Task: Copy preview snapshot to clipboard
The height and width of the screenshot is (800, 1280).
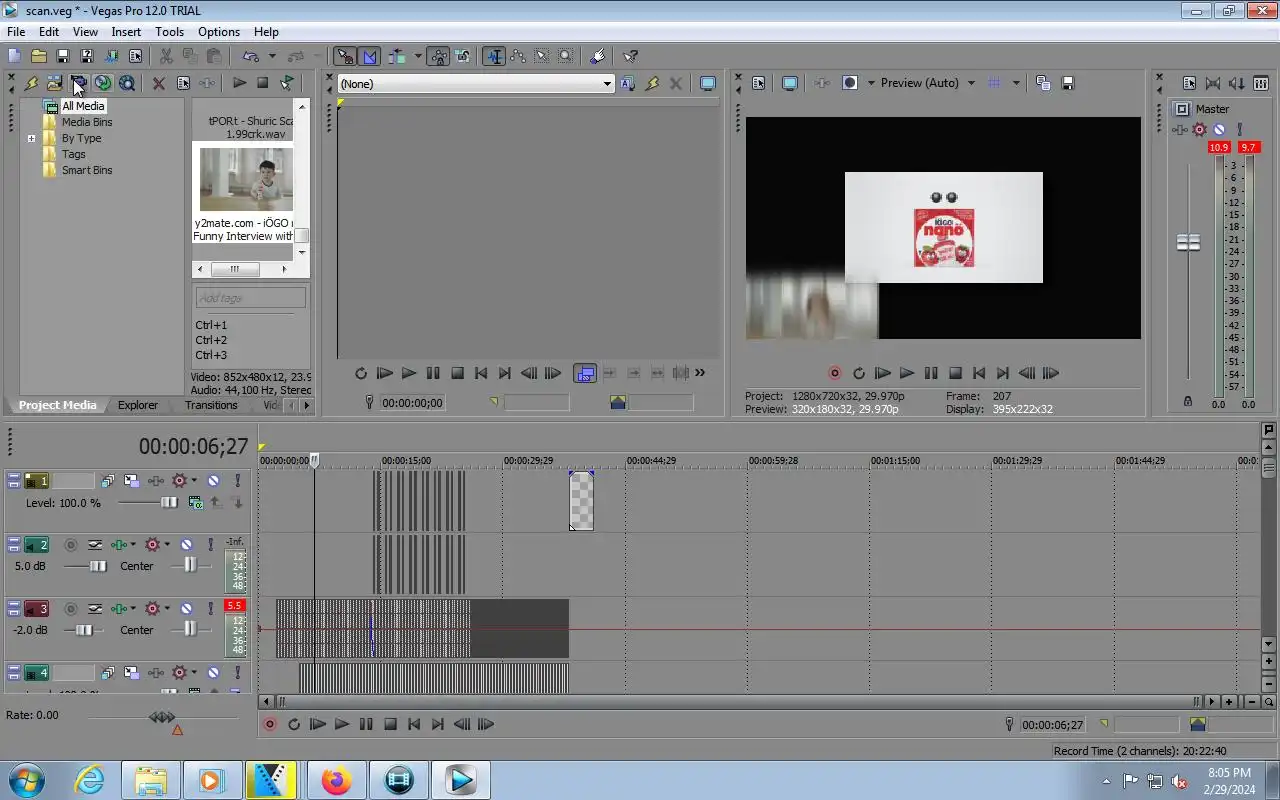Action: point(1043,83)
